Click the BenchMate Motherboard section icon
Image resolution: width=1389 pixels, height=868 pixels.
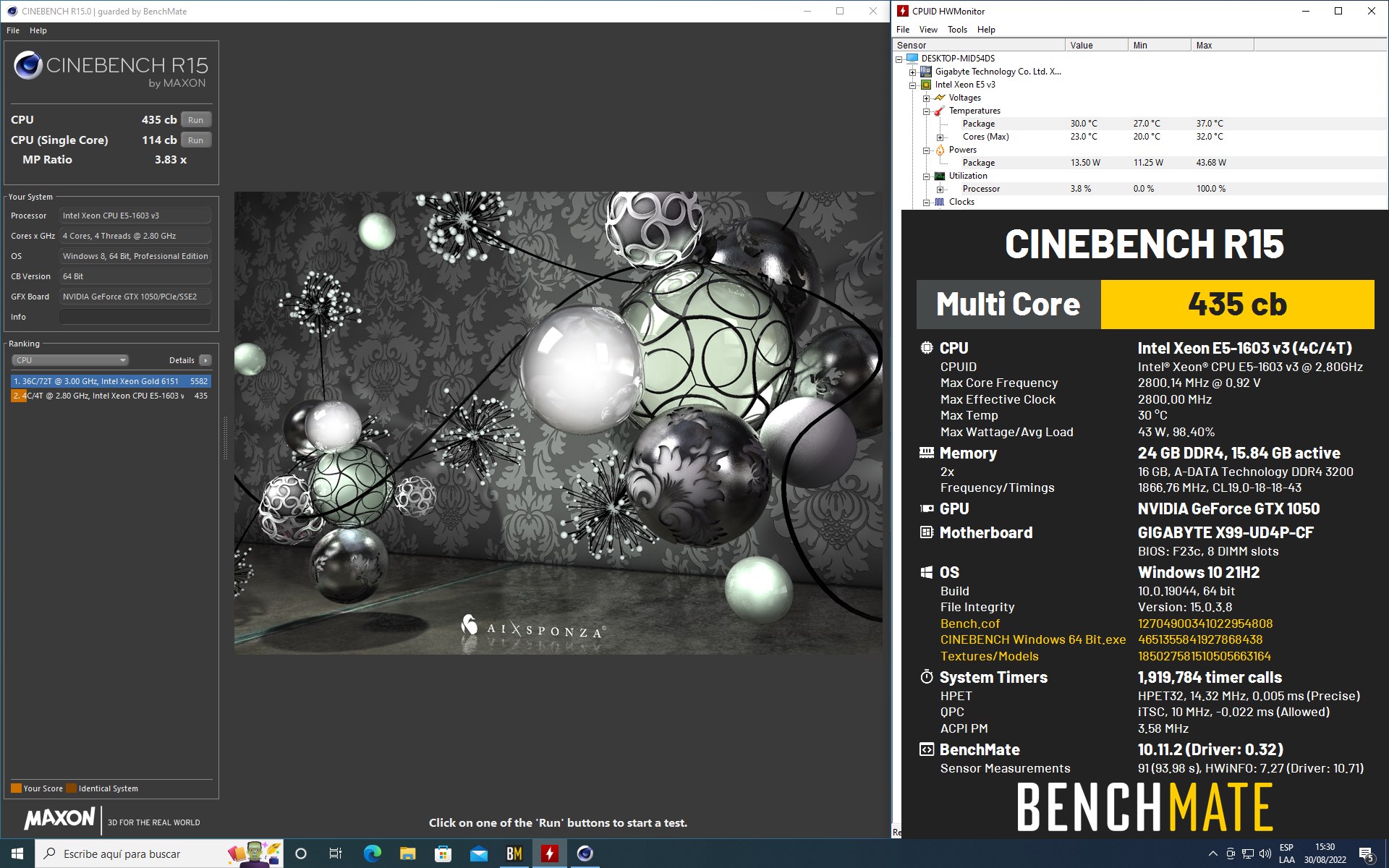click(x=926, y=532)
